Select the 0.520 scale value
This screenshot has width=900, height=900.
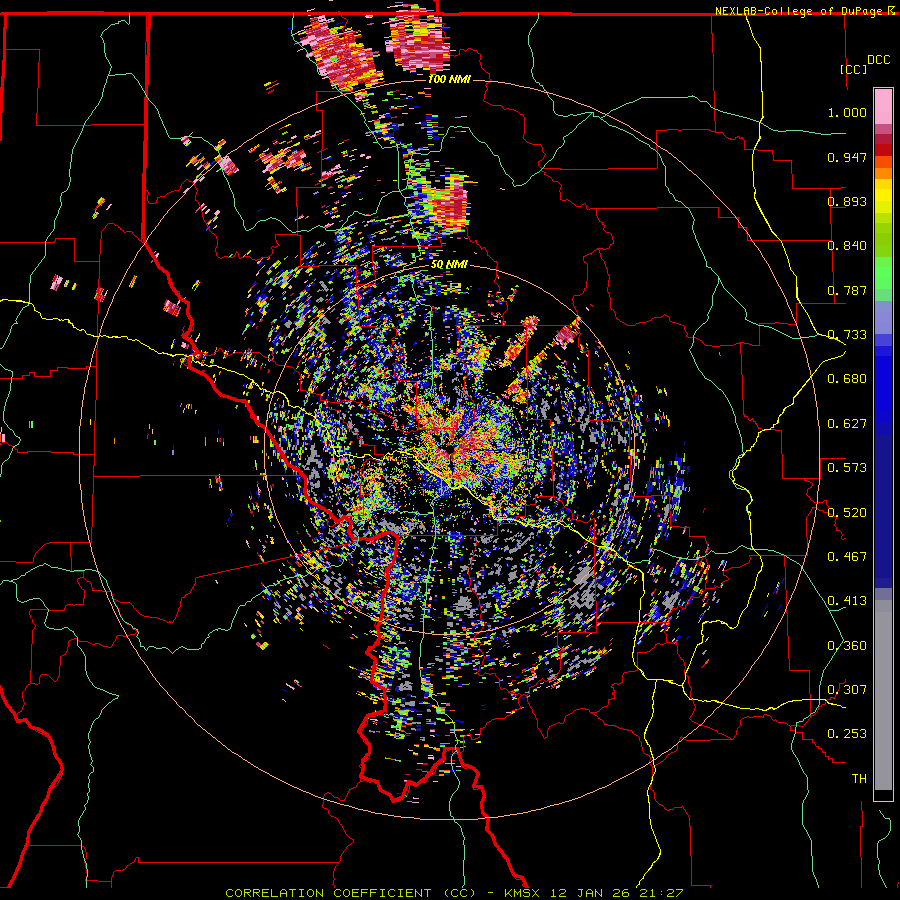(x=847, y=513)
